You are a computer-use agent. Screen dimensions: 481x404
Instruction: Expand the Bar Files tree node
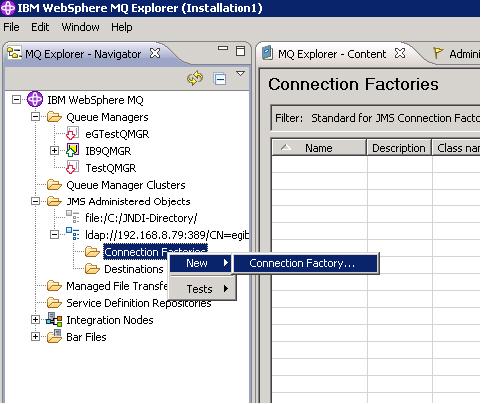click(x=35, y=337)
